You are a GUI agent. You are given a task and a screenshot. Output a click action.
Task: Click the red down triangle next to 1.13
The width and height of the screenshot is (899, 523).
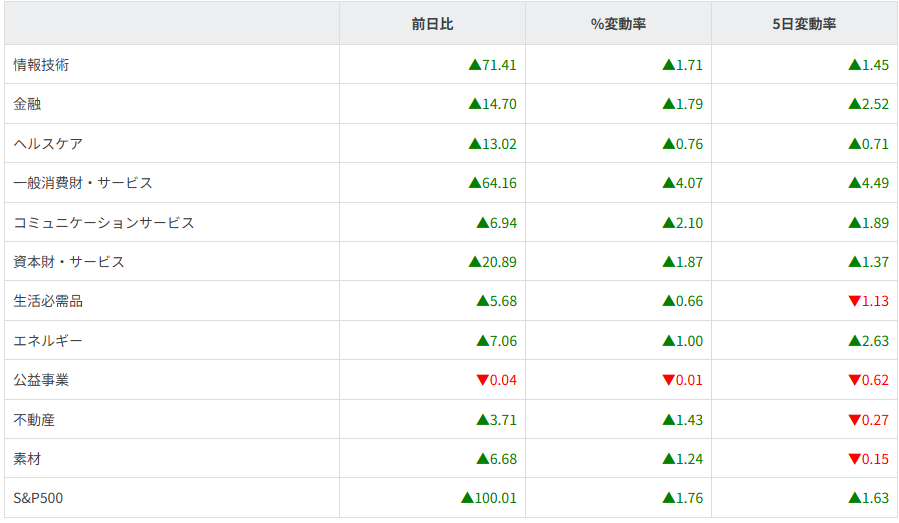(x=854, y=301)
